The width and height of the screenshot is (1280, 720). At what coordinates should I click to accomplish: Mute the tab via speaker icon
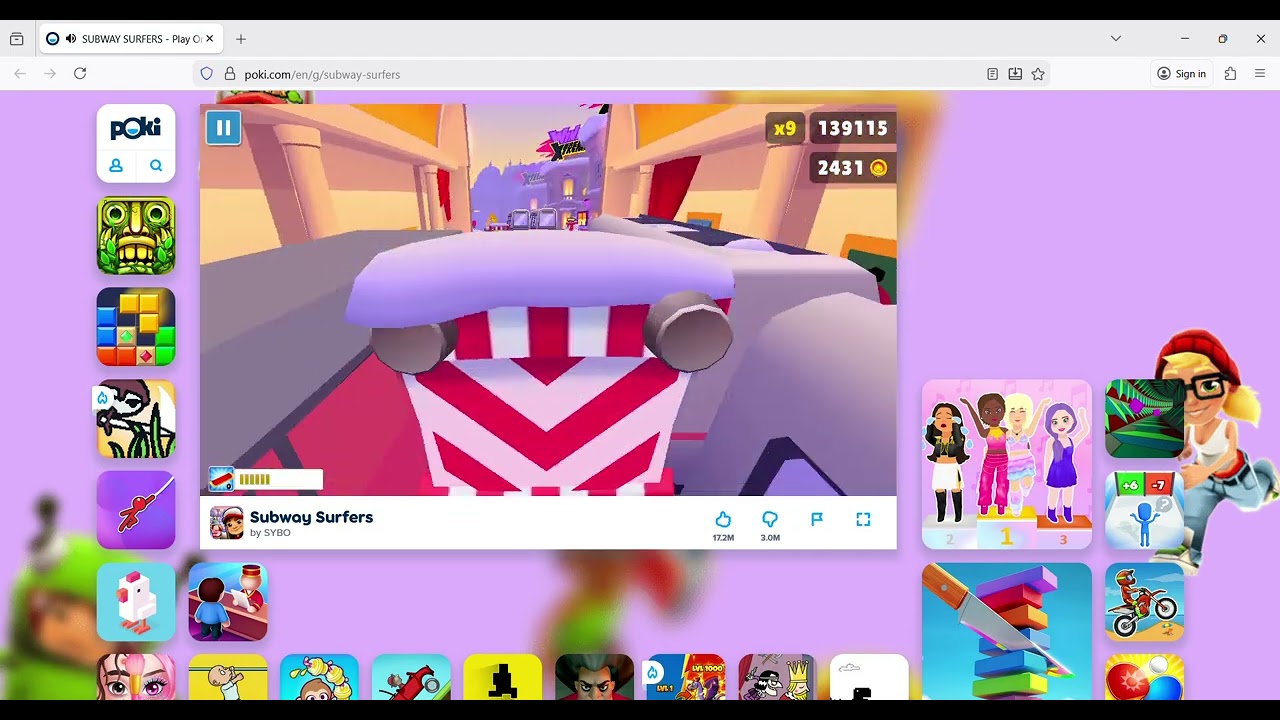71,39
